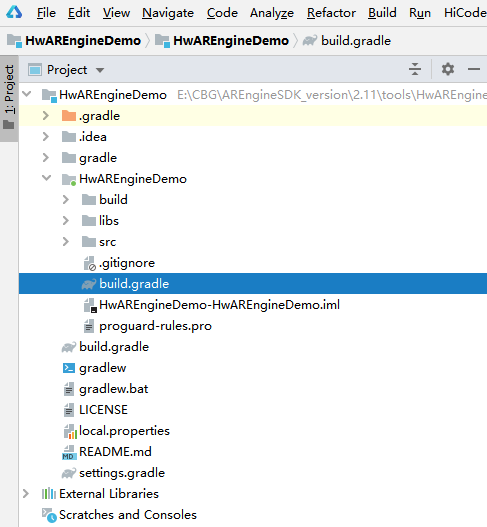Open the Refactor menu
This screenshot has width=487, height=527.
331,13
